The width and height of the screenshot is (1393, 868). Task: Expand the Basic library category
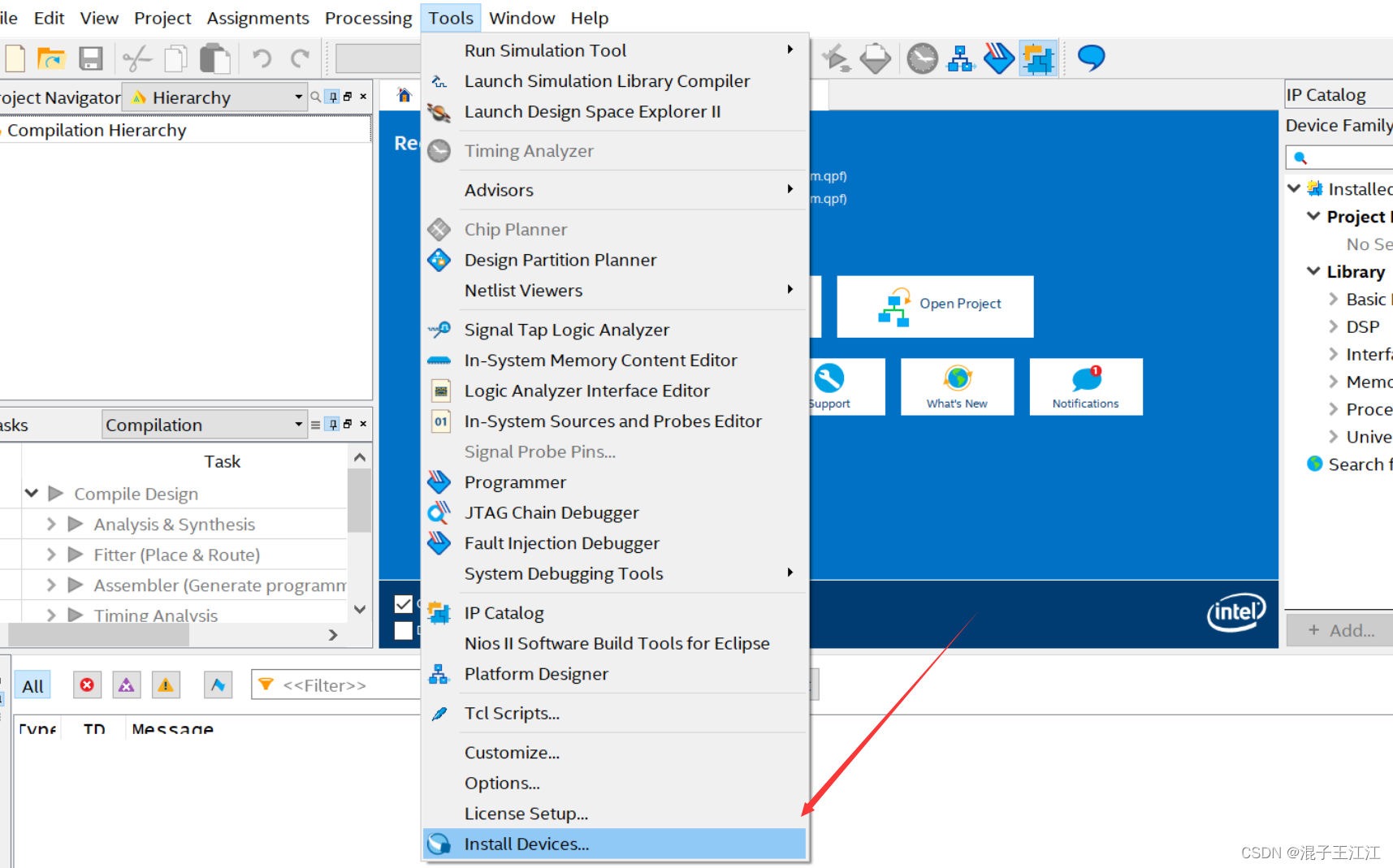pos(1333,299)
